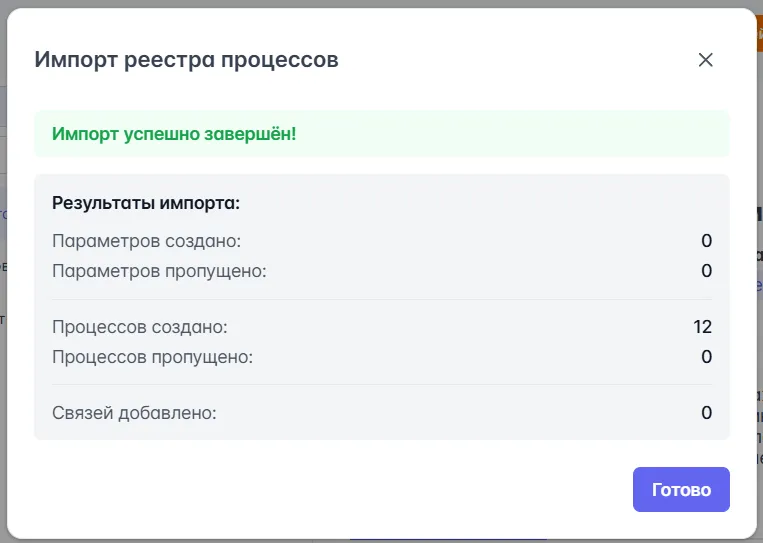Click the "Процессов пропущено:" label
Screen dimensions: 763x543
(152, 357)
